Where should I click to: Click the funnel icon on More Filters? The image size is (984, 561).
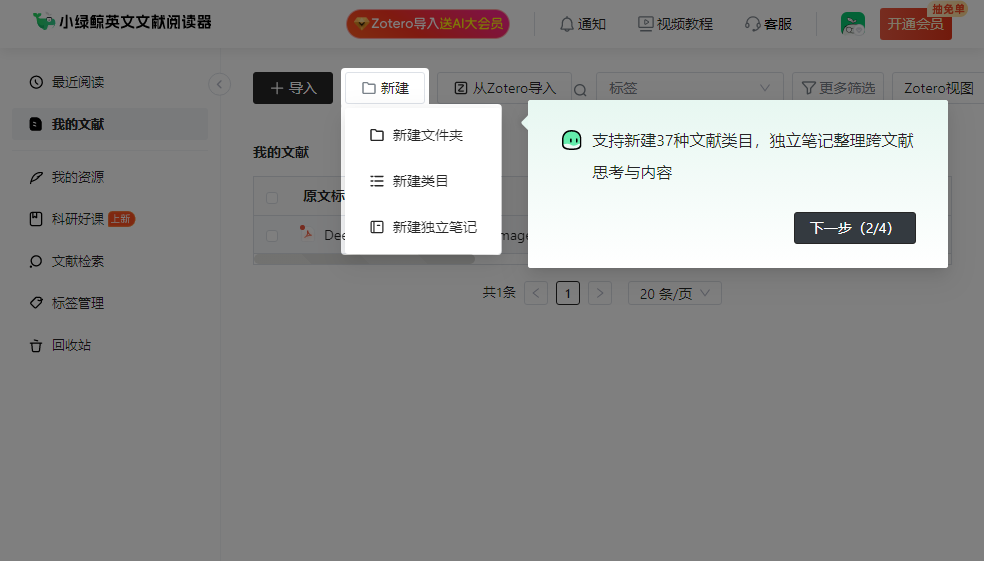tap(809, 88)
